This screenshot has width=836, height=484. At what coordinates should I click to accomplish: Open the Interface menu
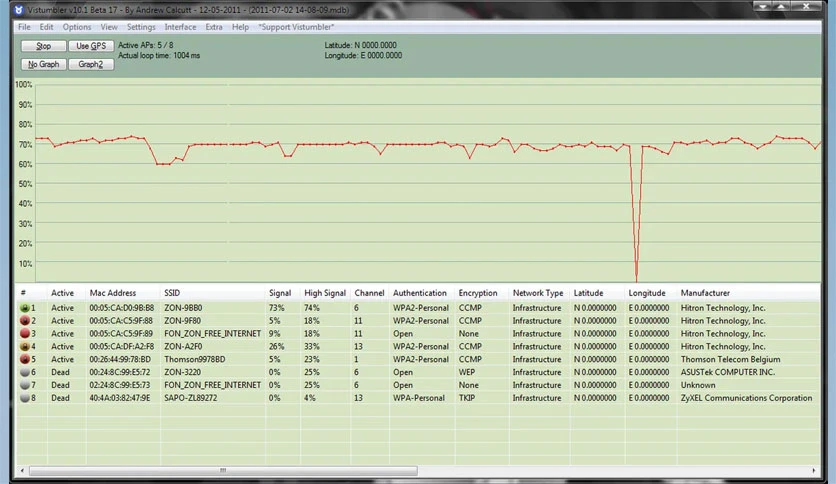click(x=180, y=27)
